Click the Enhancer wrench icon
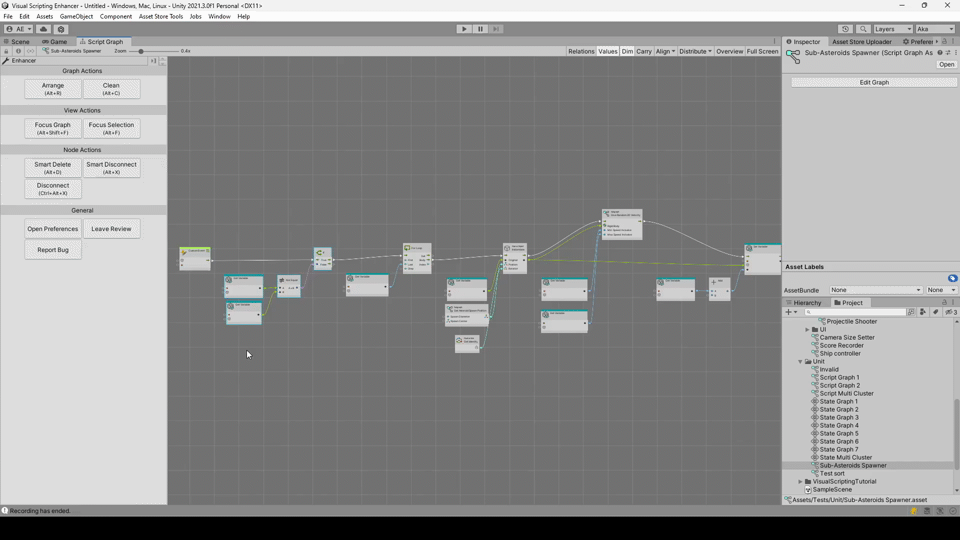Viewport: 960px width, 540px height. pyautogui.click(x=6, y=61)
